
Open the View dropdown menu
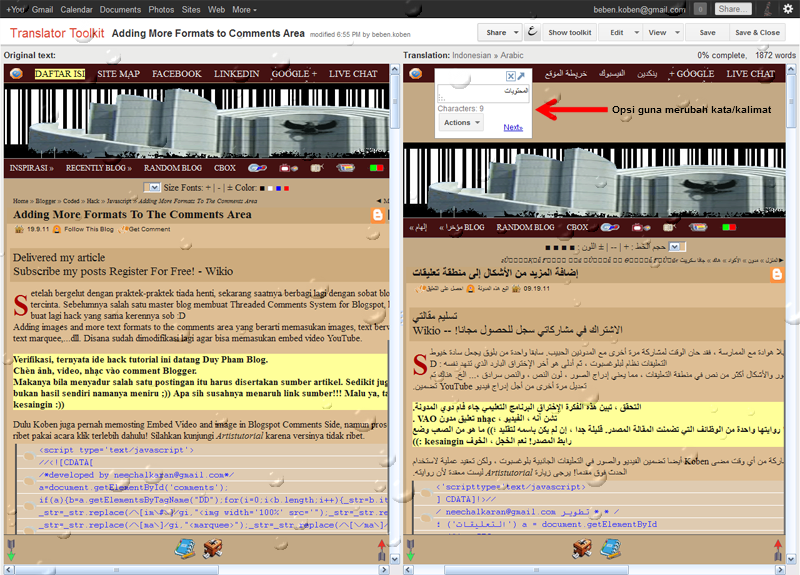point(663,32)
